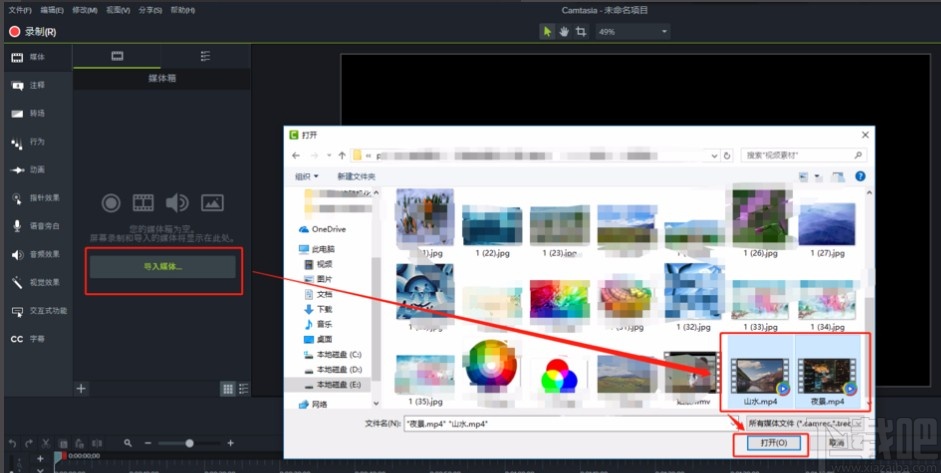The height and width of the screenshot is (473, 941).
Task: Open the 编辑(E) menu
Action: [52, 10]
